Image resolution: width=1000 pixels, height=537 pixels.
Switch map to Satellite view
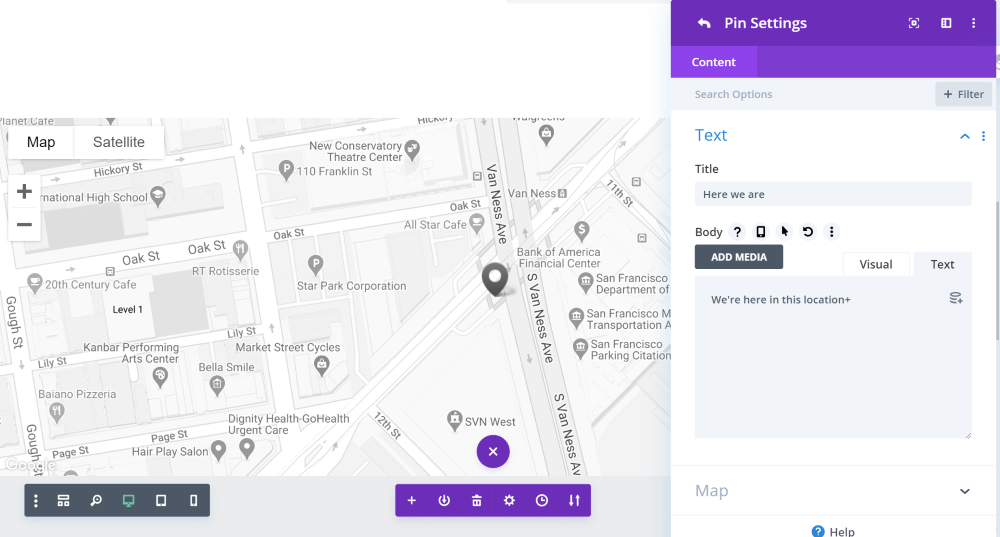(x=119, y=142)
